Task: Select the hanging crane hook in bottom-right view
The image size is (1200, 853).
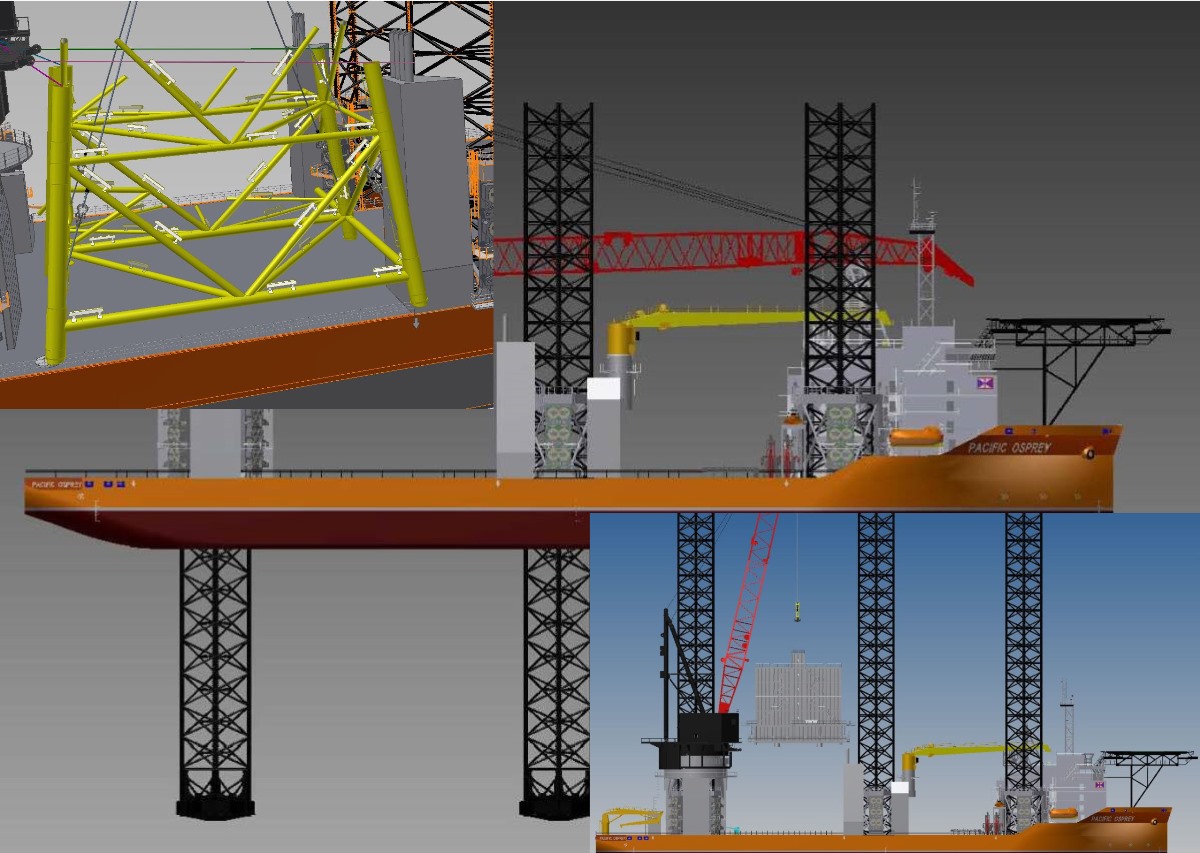Action: click(x=797, y=609)
